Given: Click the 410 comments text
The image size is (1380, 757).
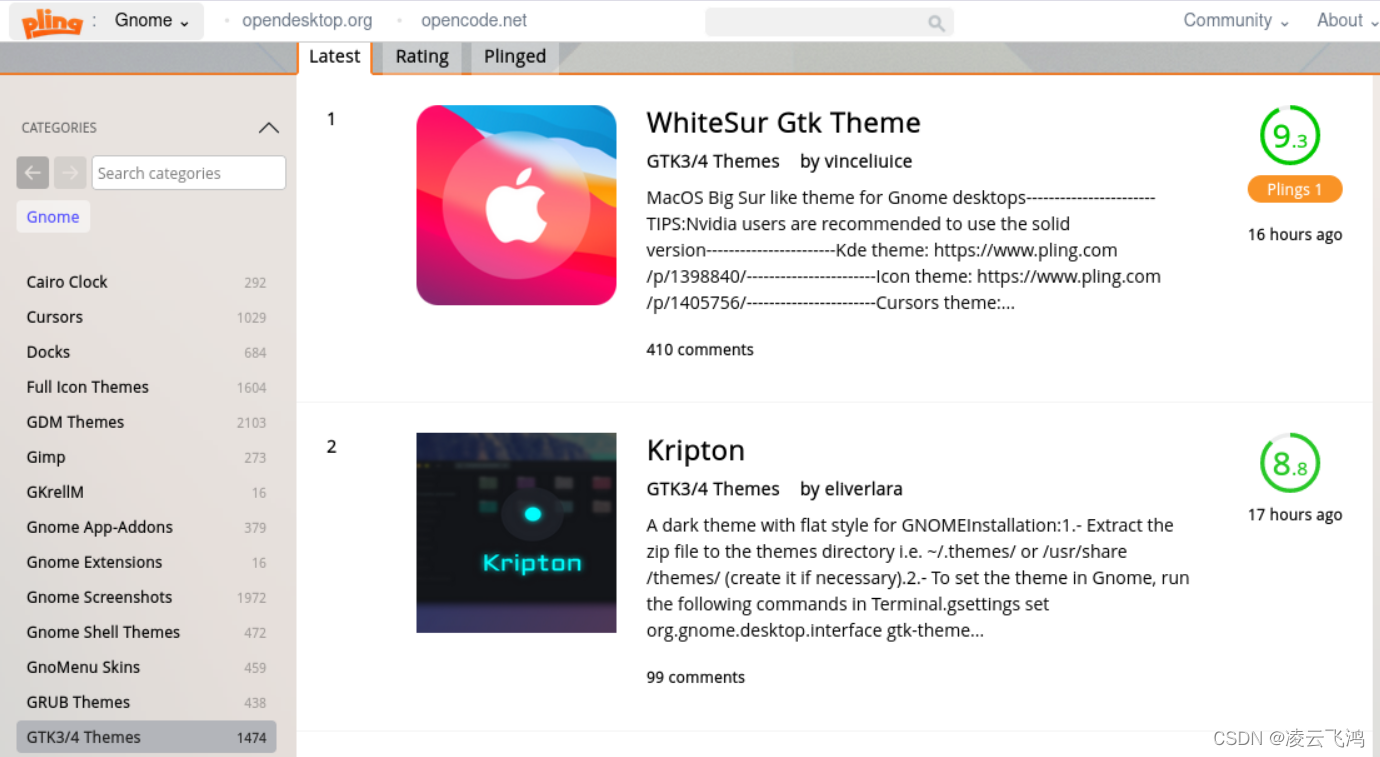Looking at the screenshot, I should (x=700, y=350).
